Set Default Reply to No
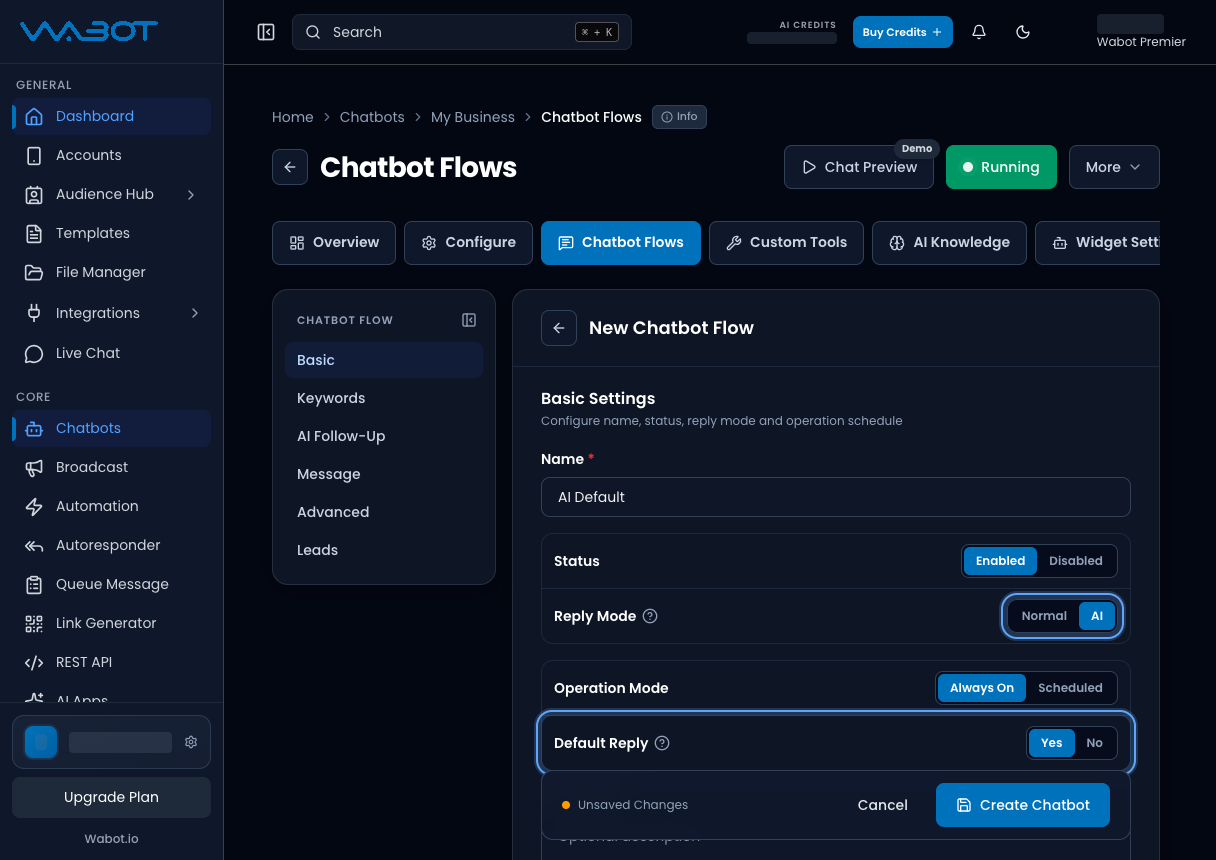The height and width of the screenshot is (860, 1216). 1095,743
